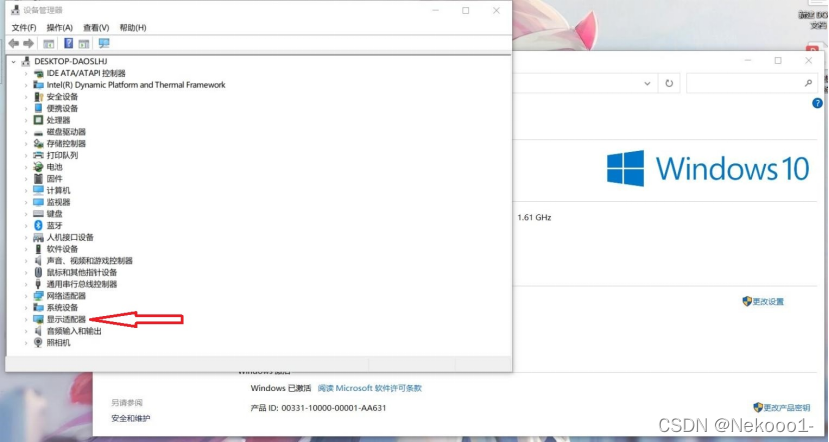Collapse the DESKTOP-DAOSLHJ root node
829x442 pixels.
[x=14, y=62]
